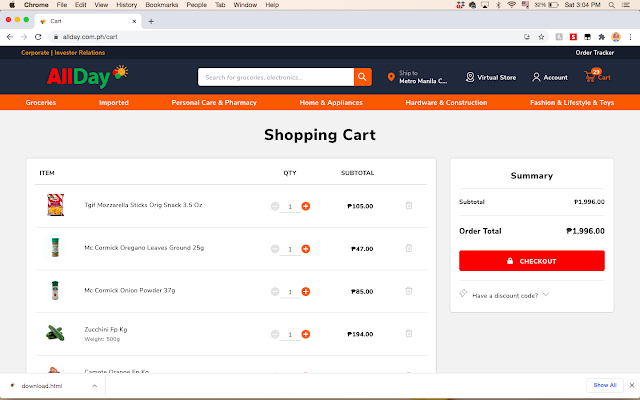Click the Account person icon
The height and width of the screenshot is (400, 640).
(536, 77)
